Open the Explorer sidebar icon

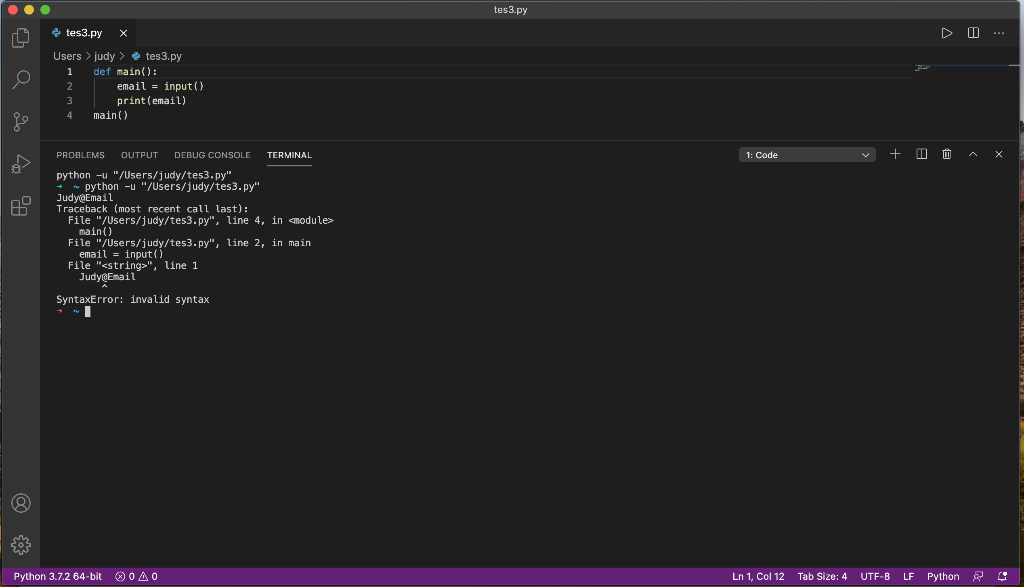point(20,37)
